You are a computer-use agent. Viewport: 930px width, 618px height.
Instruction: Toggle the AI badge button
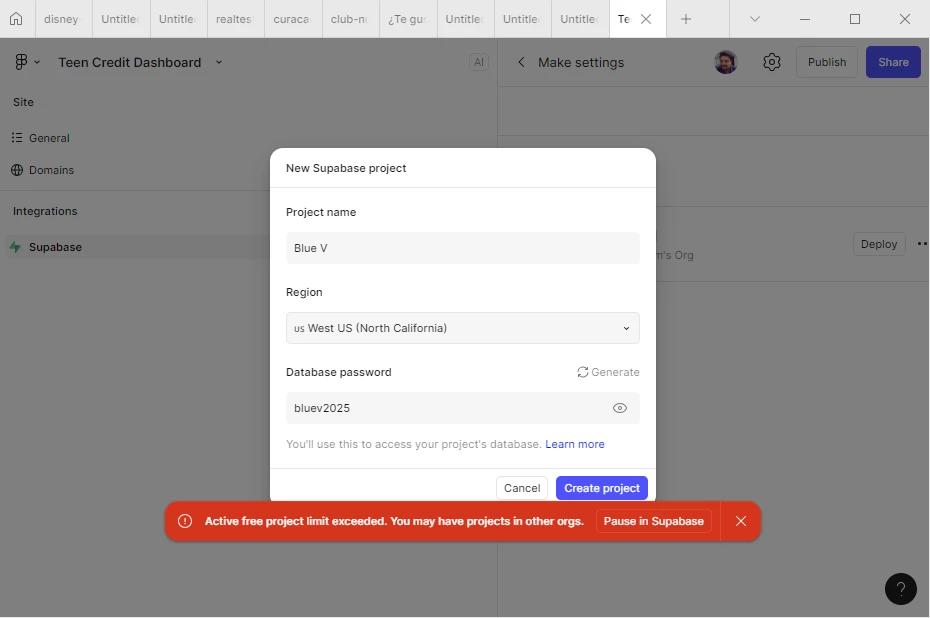[x=479, y=62]
